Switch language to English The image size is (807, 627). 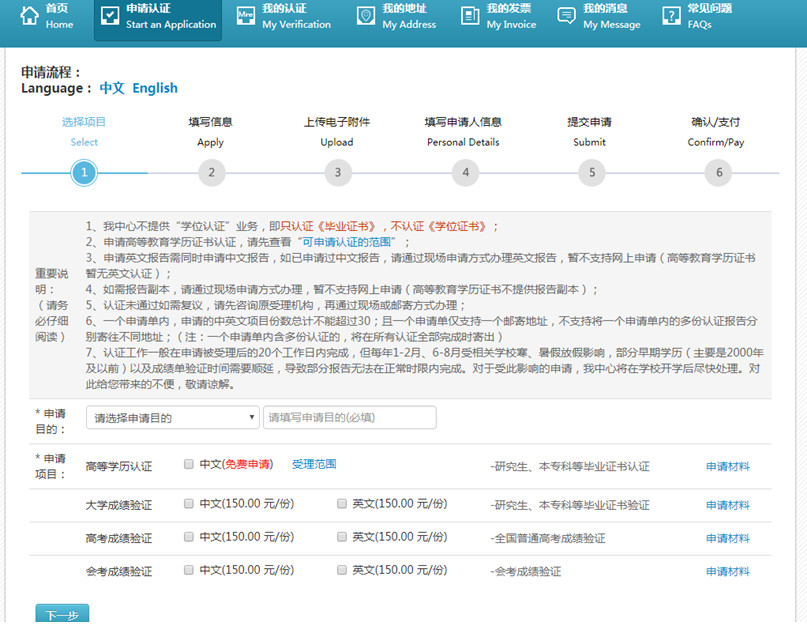point(155,88)
